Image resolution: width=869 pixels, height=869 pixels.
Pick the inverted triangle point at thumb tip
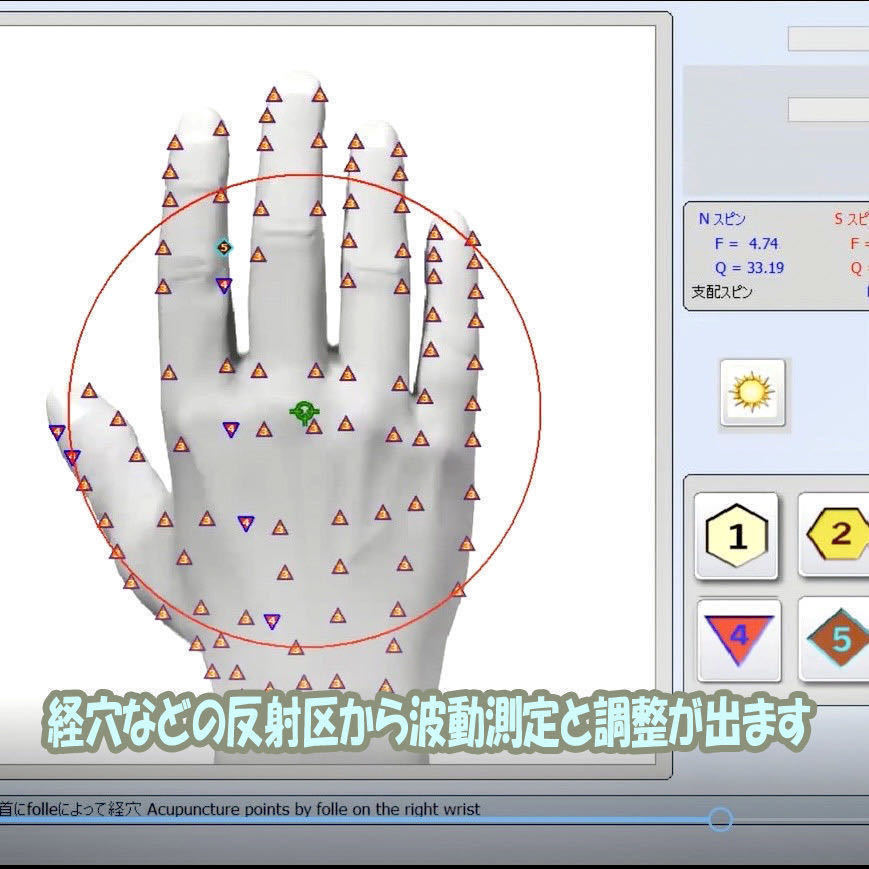pyautogui.click(x=57, y=432)
